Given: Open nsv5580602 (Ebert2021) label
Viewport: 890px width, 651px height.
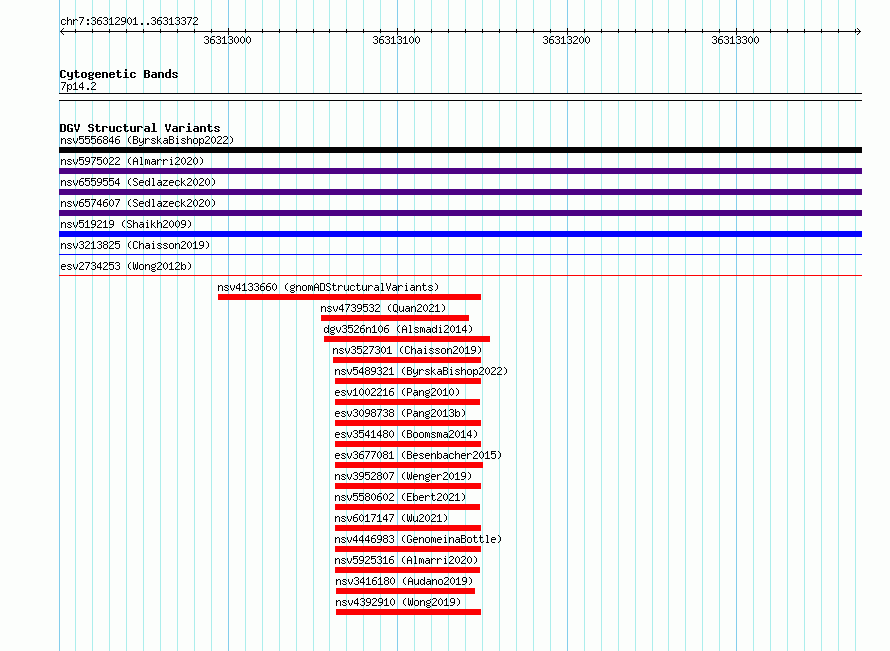Looking at the screenshot, I should click(400, 497).
